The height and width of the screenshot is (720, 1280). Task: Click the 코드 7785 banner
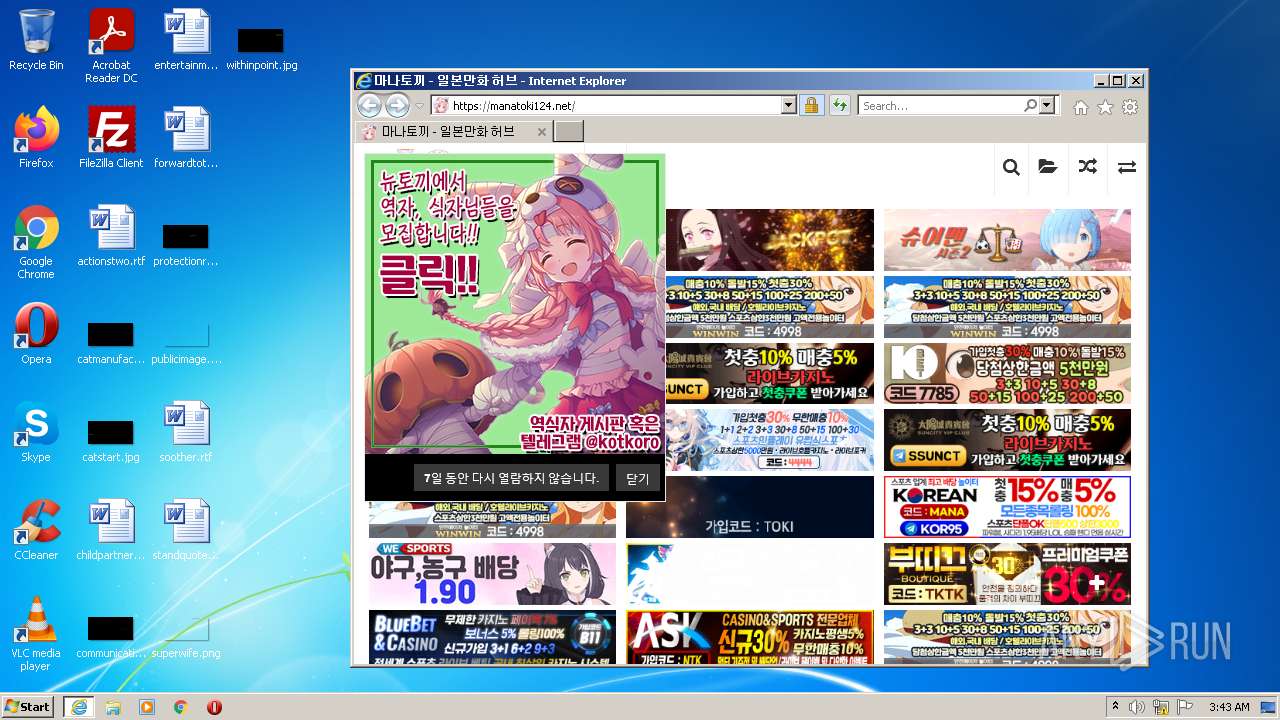click(x=1007, y=373)
